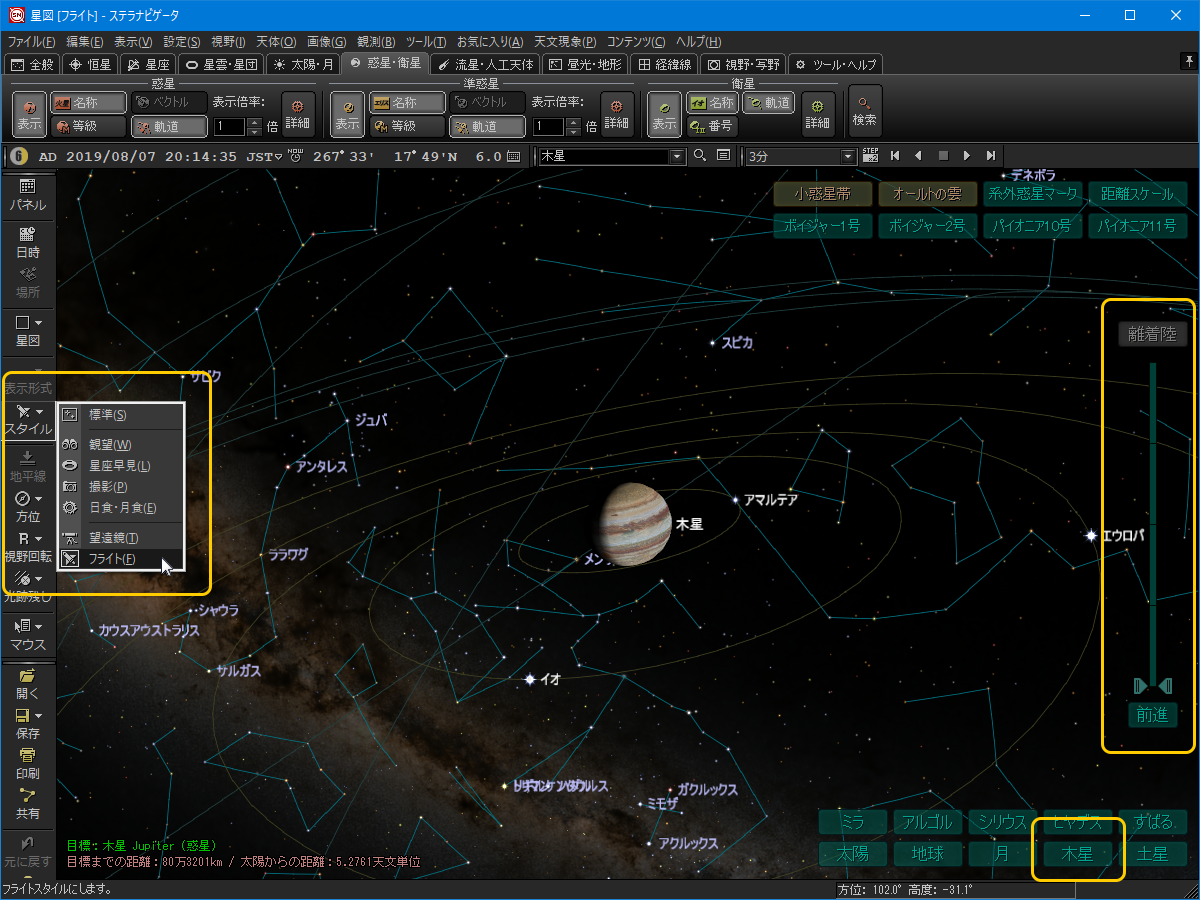
Task: Open the 日時 date-time setting
Action: 28,242
